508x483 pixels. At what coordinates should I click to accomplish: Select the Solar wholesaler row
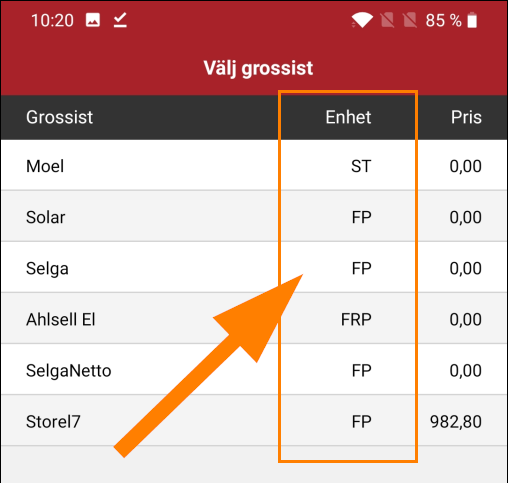click(x=254, y=216)
